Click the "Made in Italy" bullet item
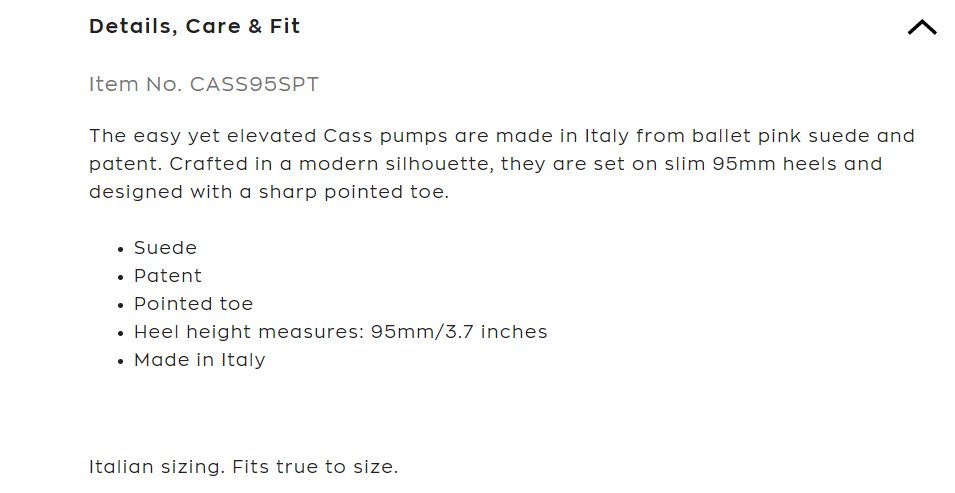 tap(200, 360)
